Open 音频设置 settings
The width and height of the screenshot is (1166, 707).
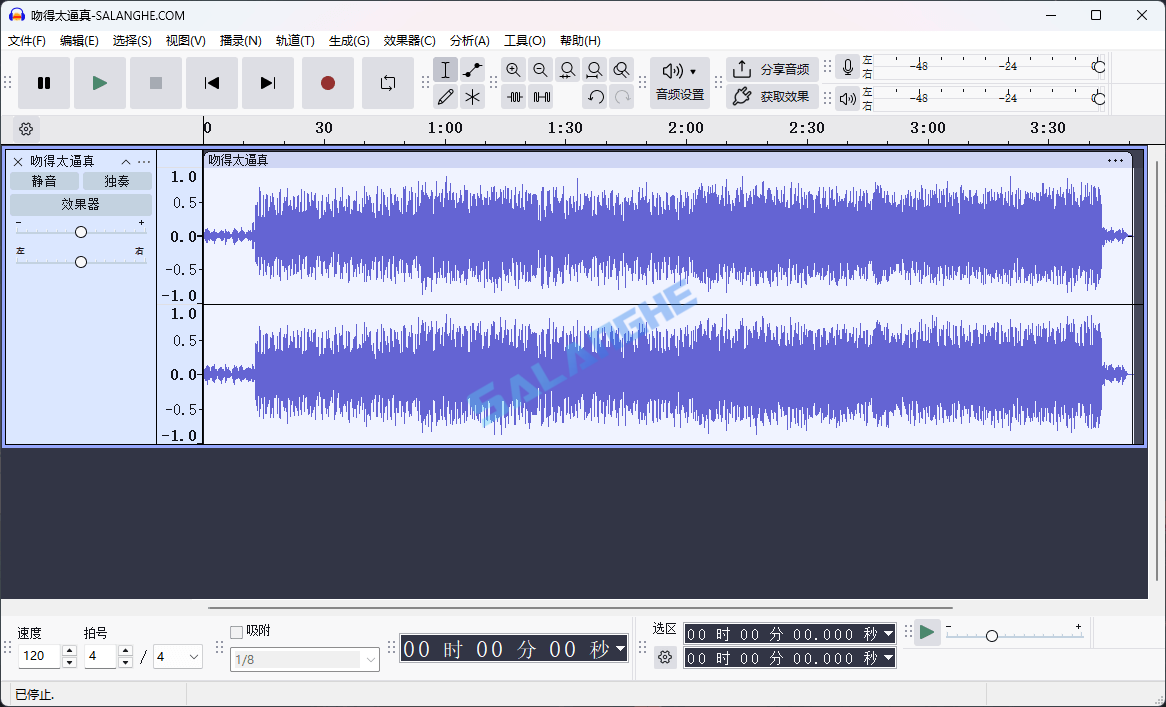(679, 96)
